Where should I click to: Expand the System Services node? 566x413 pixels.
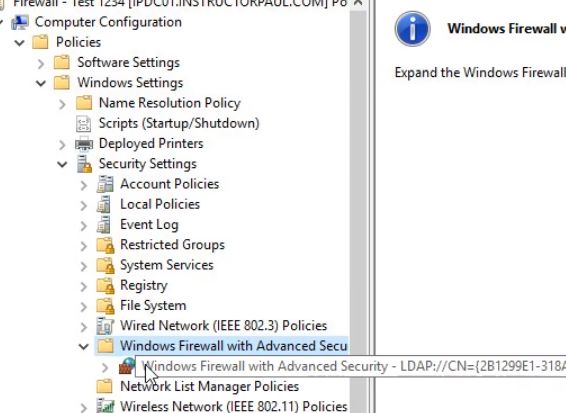coord(83,266)
